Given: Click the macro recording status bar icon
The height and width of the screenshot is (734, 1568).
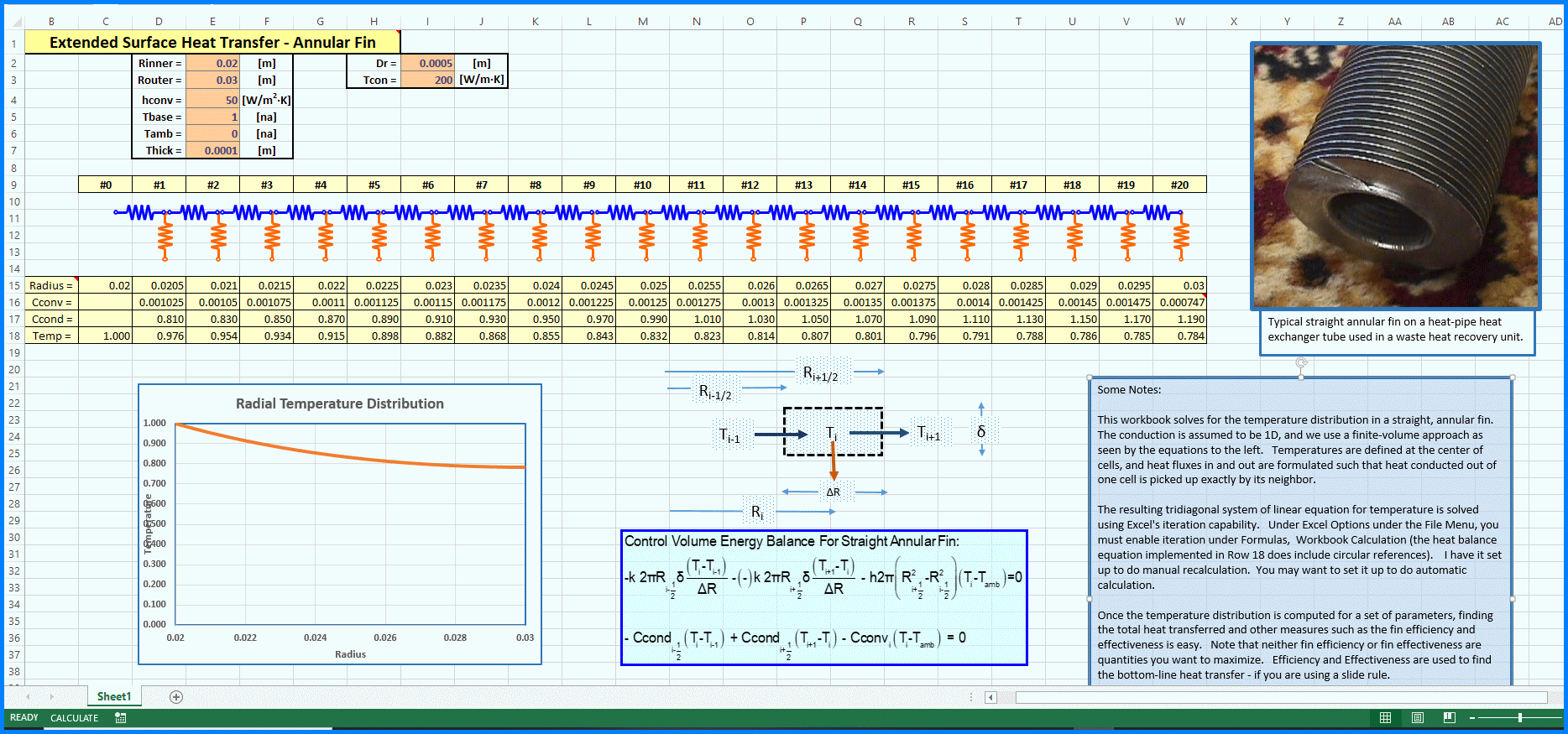Looking at the screenshot, I should point(121,718).
